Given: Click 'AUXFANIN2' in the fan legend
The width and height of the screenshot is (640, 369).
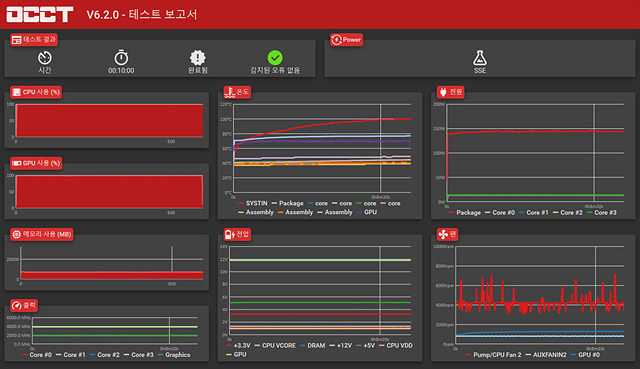Looking at the screenshot, I should coord(549,355).
